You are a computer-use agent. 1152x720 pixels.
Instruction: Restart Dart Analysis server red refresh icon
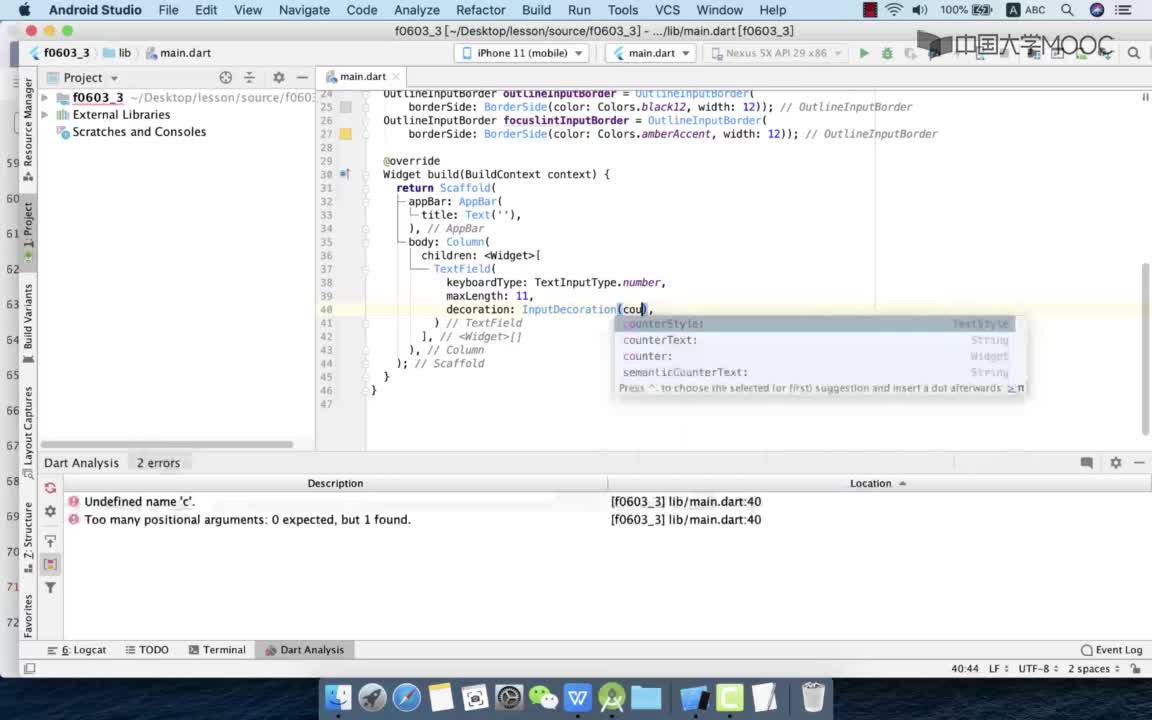pos(50,488)
